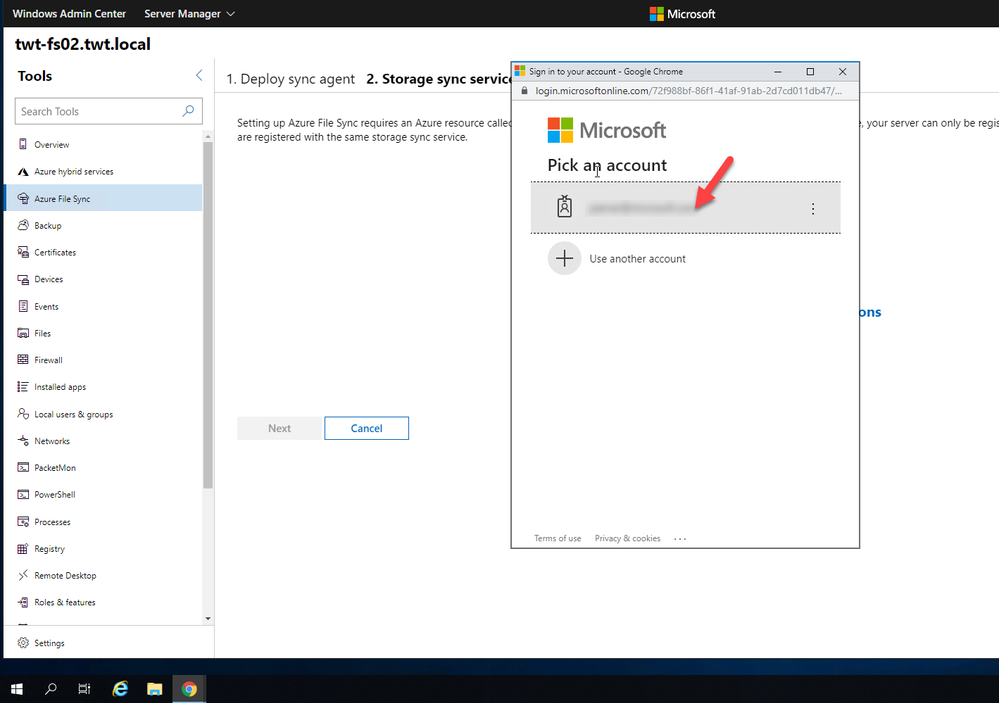Viewport: 999px width, 703px height.
Task: Open the Networks tool icon
Action: point(23,440)
